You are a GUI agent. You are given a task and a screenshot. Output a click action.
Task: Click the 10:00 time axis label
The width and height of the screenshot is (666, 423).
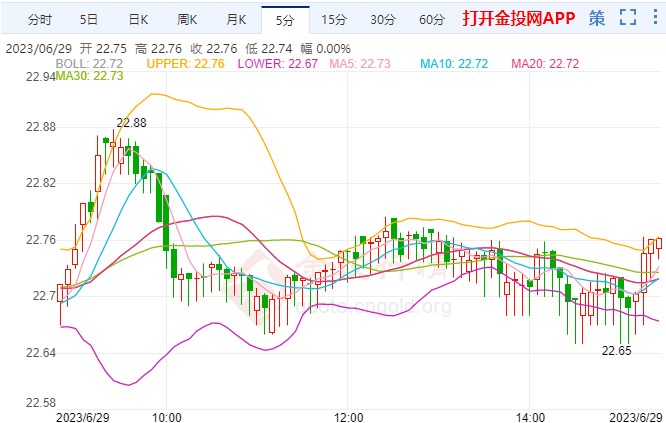point(166,417)
